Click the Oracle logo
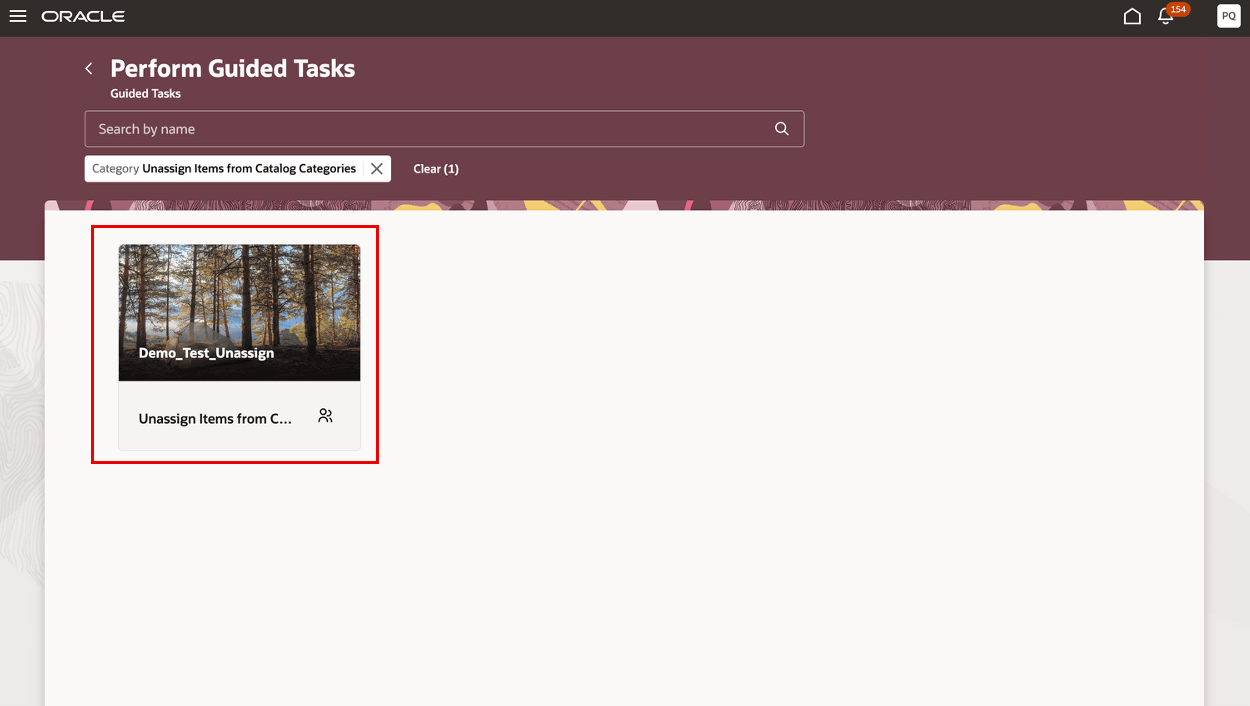The height and width of the screenshot is (706, 1250). pos(84,15)
